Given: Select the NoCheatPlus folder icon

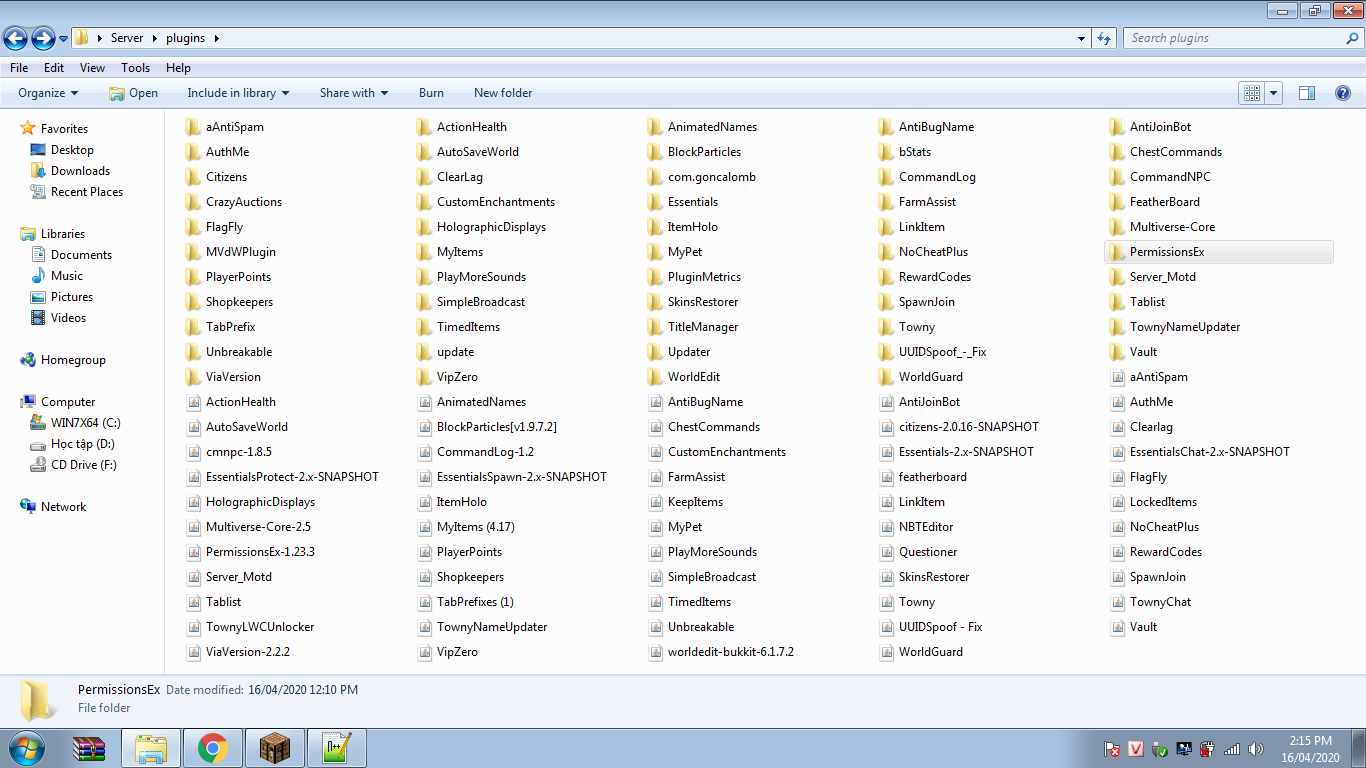Looking at the screenshot, I should click(886, 252).
